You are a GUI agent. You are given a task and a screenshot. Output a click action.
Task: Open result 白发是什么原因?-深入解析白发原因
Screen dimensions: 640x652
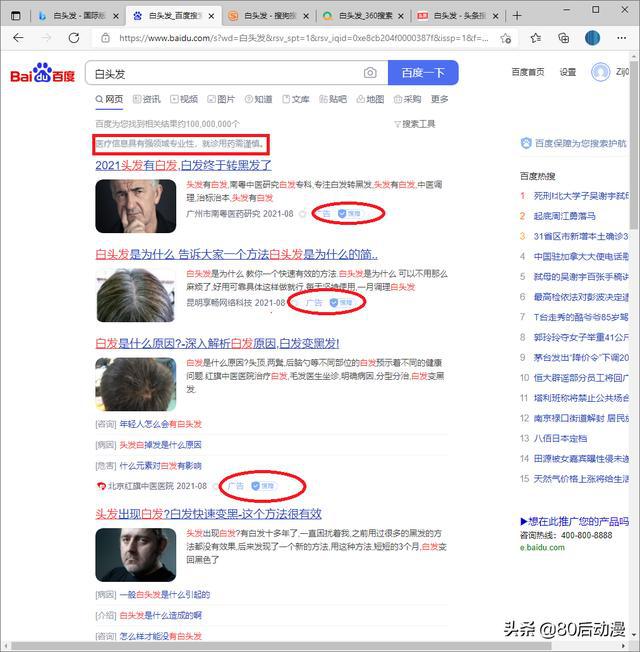[x=217, y=343]
